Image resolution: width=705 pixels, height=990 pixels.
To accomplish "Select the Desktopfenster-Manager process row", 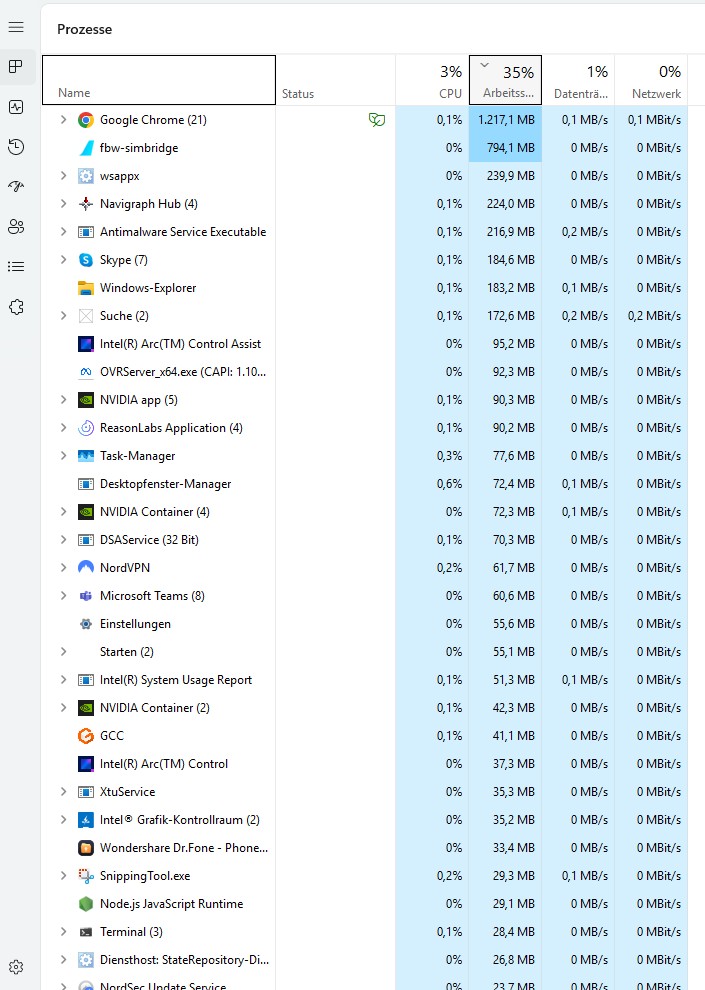I will [365, 484].
